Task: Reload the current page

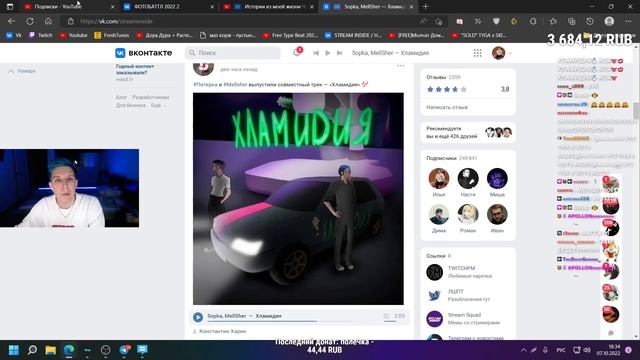Action: [30, 21]
